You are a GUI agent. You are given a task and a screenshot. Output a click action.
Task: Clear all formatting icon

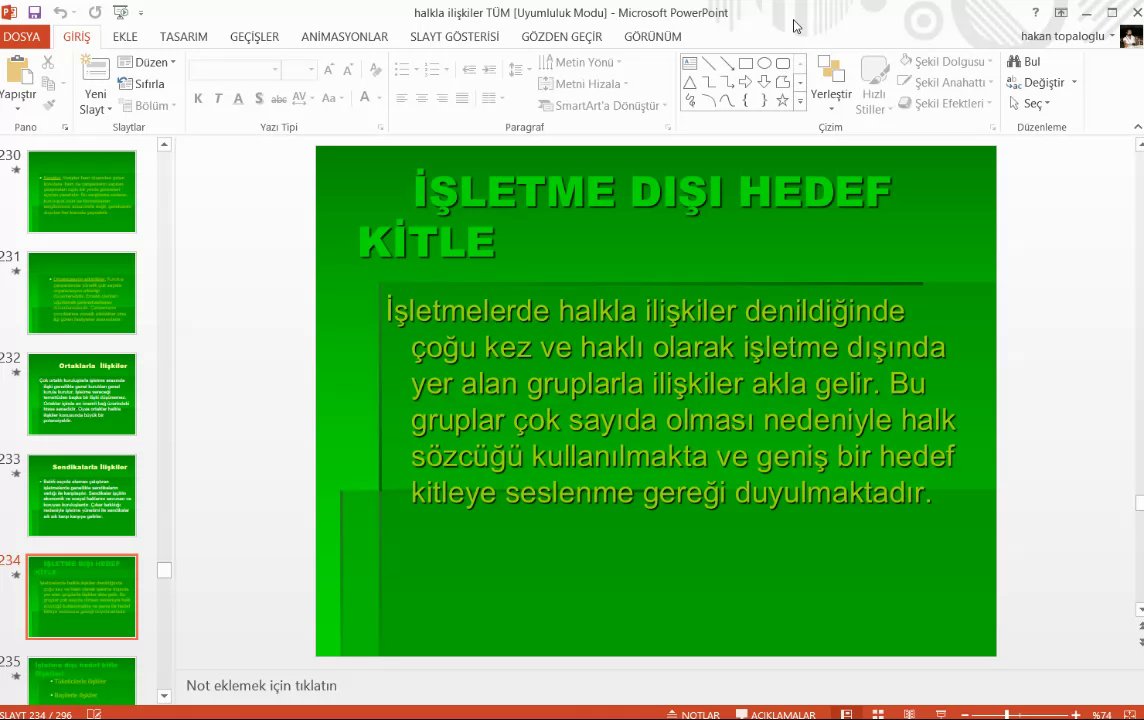375,69
